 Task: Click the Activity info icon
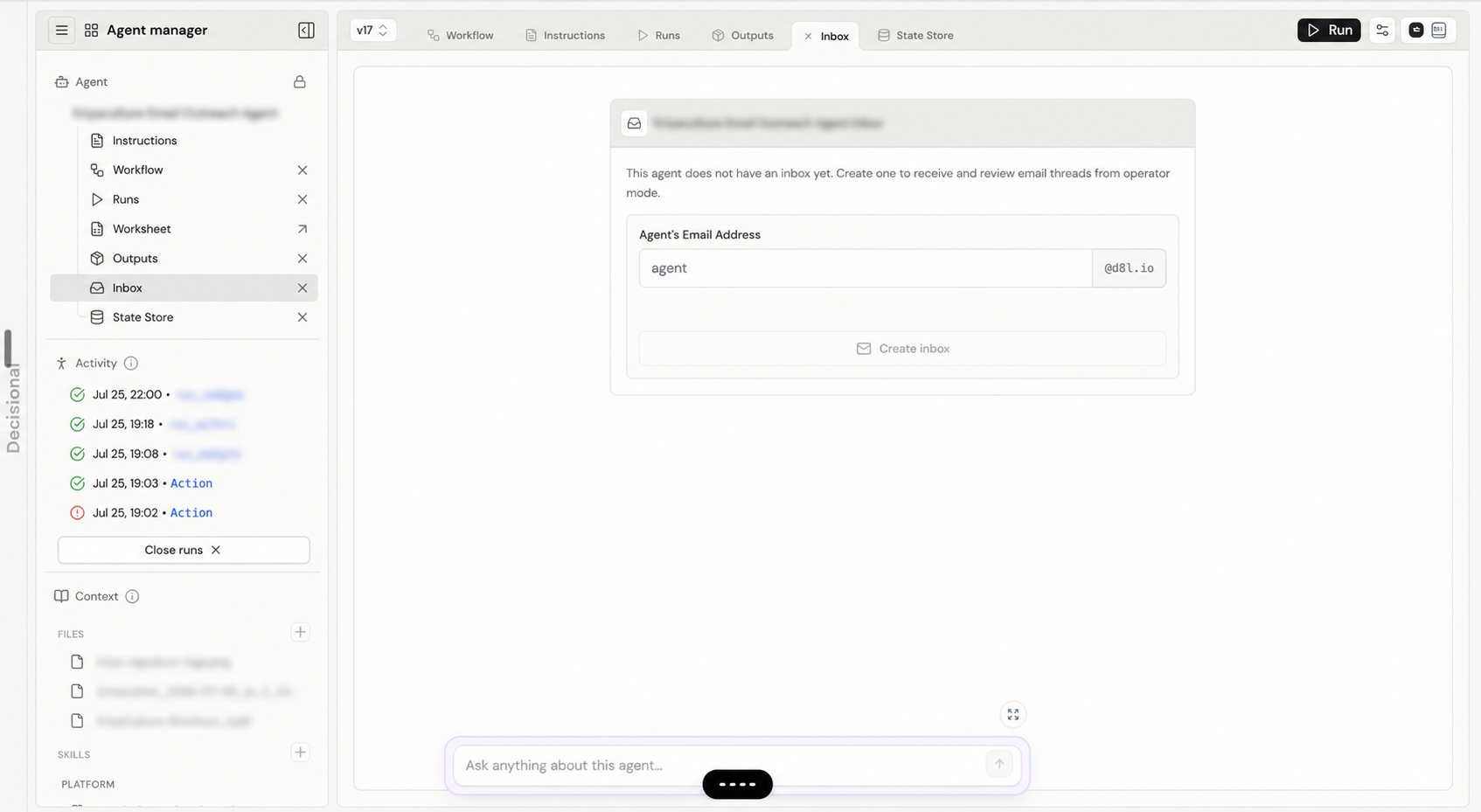131,363
